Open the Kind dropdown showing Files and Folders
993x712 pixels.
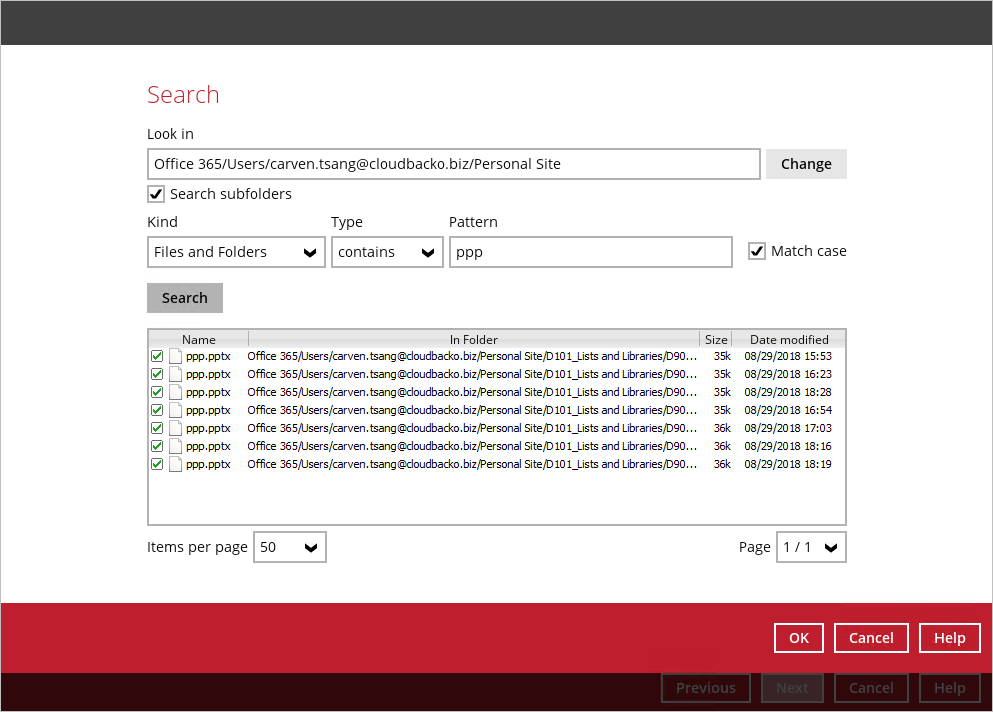click(236, 253)
